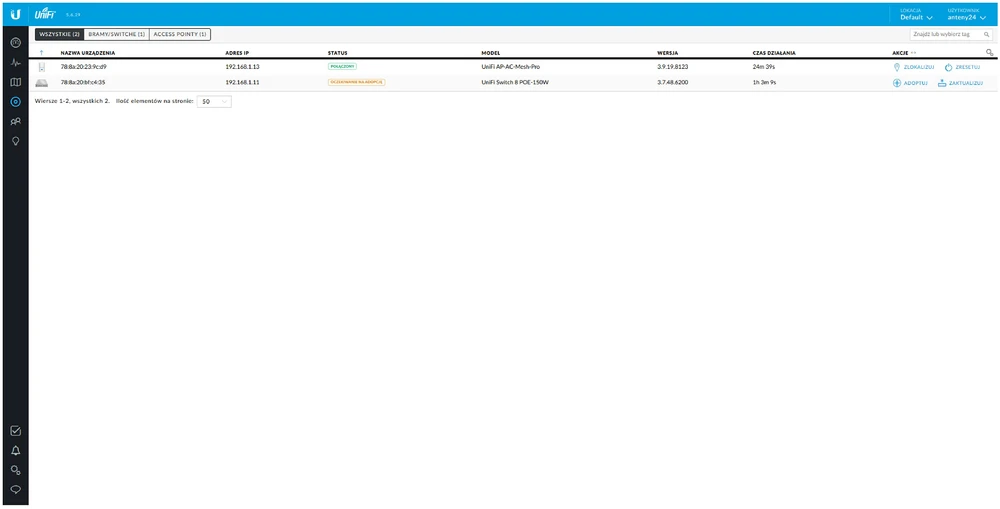The image size is (1000, 509).
Task: Open the Statistics pulse icon in sidebar
Action: point(15,62)
